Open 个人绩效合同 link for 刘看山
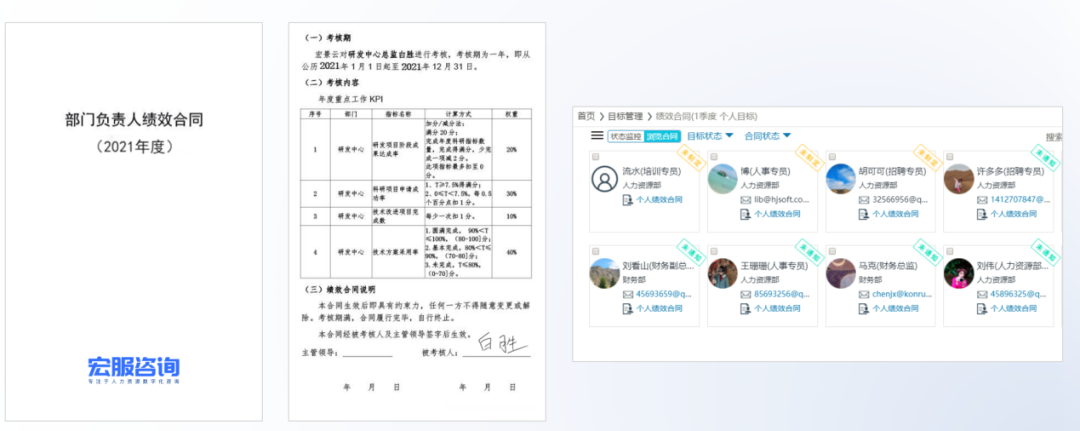Image resolution: width=1080 pixels, height=431 pixels. coord(659,308)
